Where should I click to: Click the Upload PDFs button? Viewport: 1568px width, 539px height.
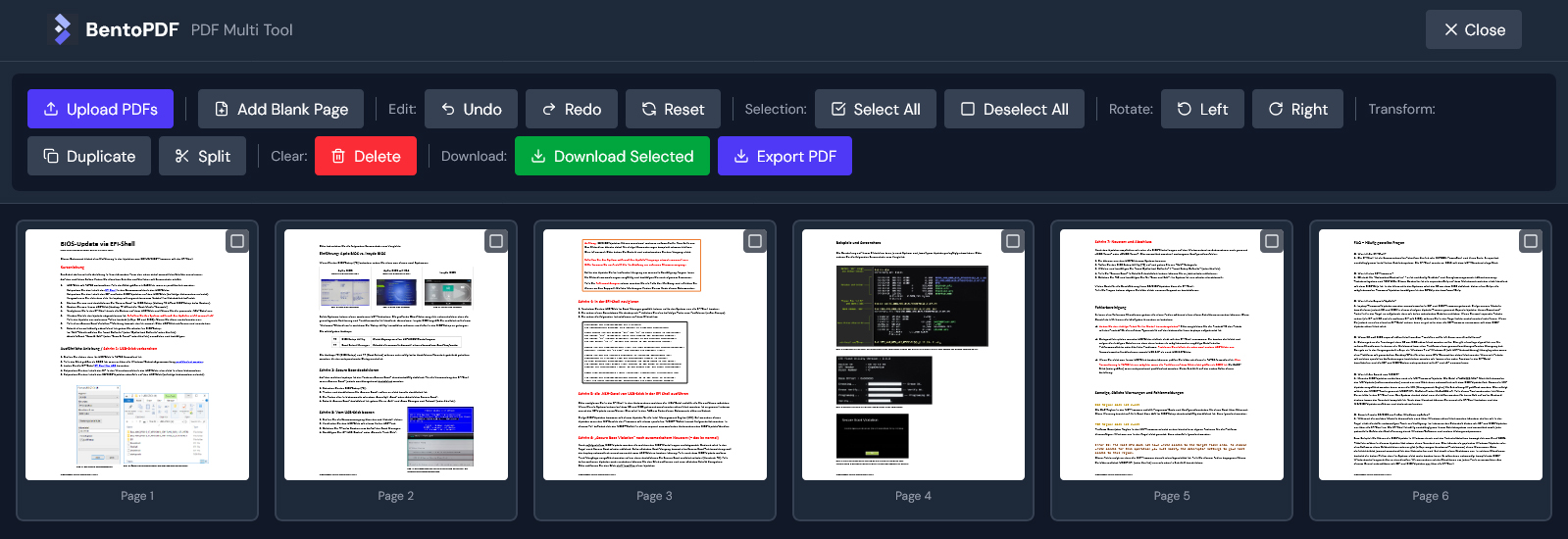coord(100,109)
